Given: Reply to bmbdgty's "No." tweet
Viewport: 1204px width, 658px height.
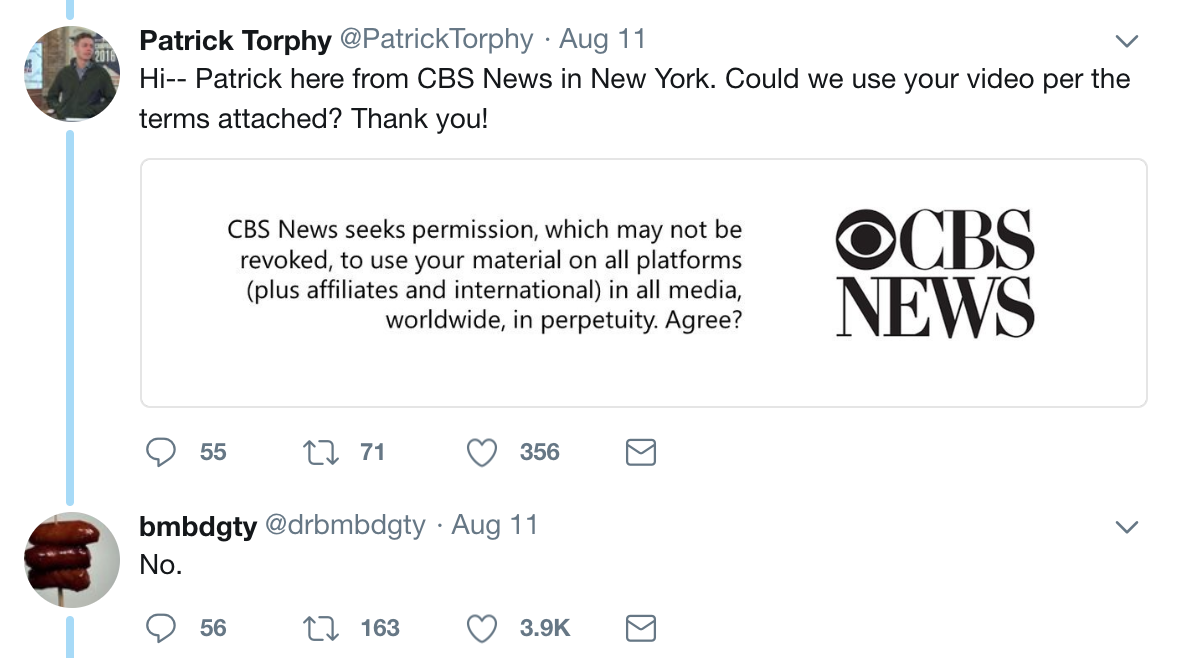Looking at the screenshot, I should pos(162,628).
